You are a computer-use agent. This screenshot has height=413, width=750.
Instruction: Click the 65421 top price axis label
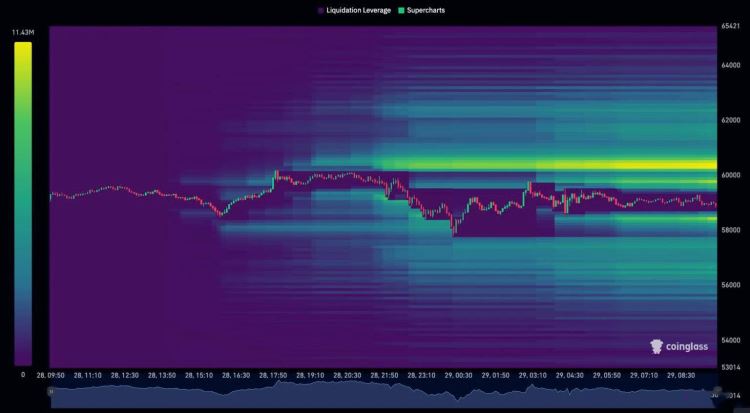click(x=730, y=26)
